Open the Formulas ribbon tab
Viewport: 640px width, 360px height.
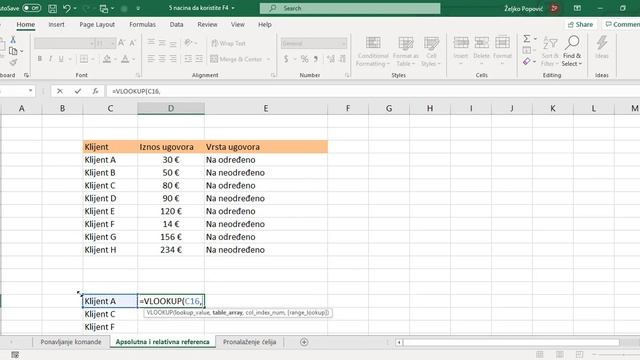coord(142,24)
